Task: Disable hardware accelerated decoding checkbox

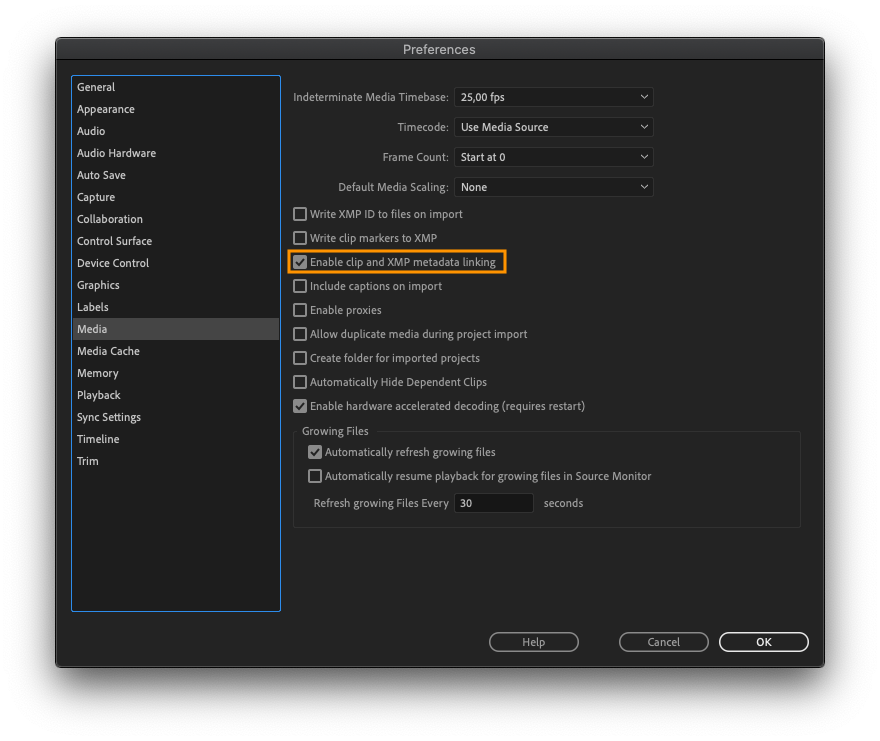Action: (300, 406)
